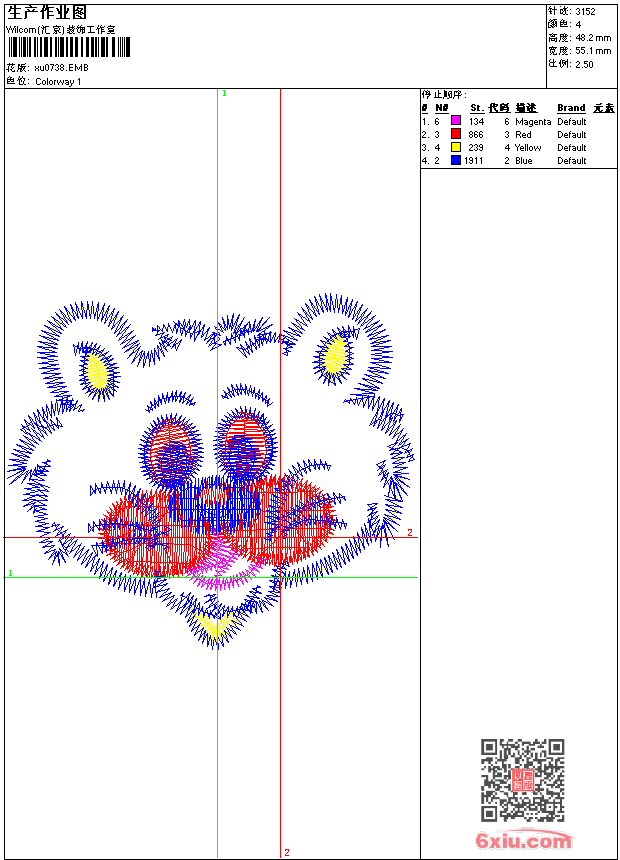The width and height of the screenshot is (620, 860).
Task: Select the stitch count 134 for Magenta
Action: tap(476, 122)
